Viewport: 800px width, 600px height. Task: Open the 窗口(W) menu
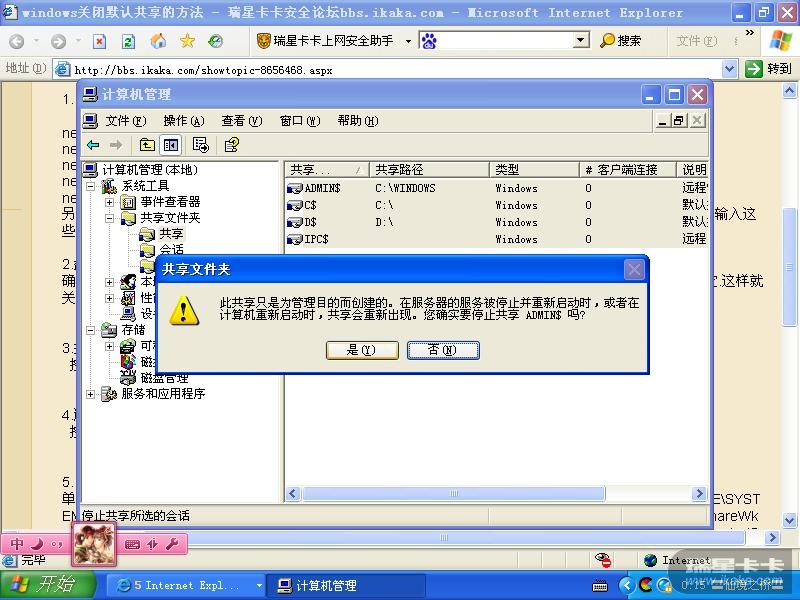[299, 121]
